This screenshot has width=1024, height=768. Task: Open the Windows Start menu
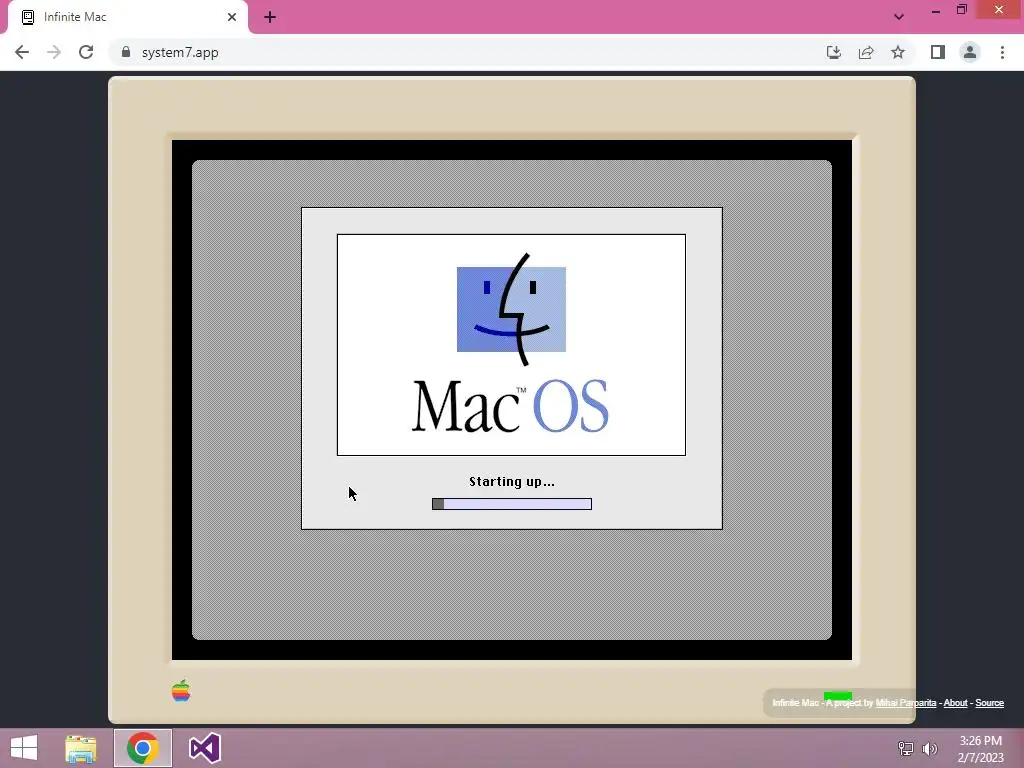(x=24, y=748)
